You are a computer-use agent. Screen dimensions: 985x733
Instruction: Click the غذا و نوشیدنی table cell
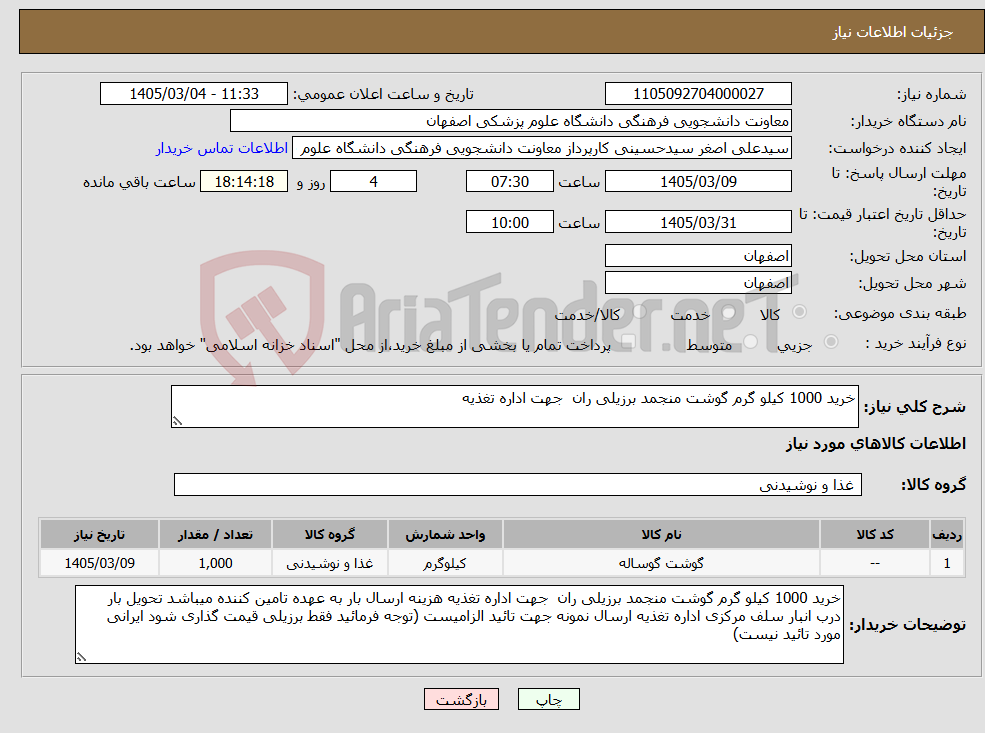click(x=329, y=563)
